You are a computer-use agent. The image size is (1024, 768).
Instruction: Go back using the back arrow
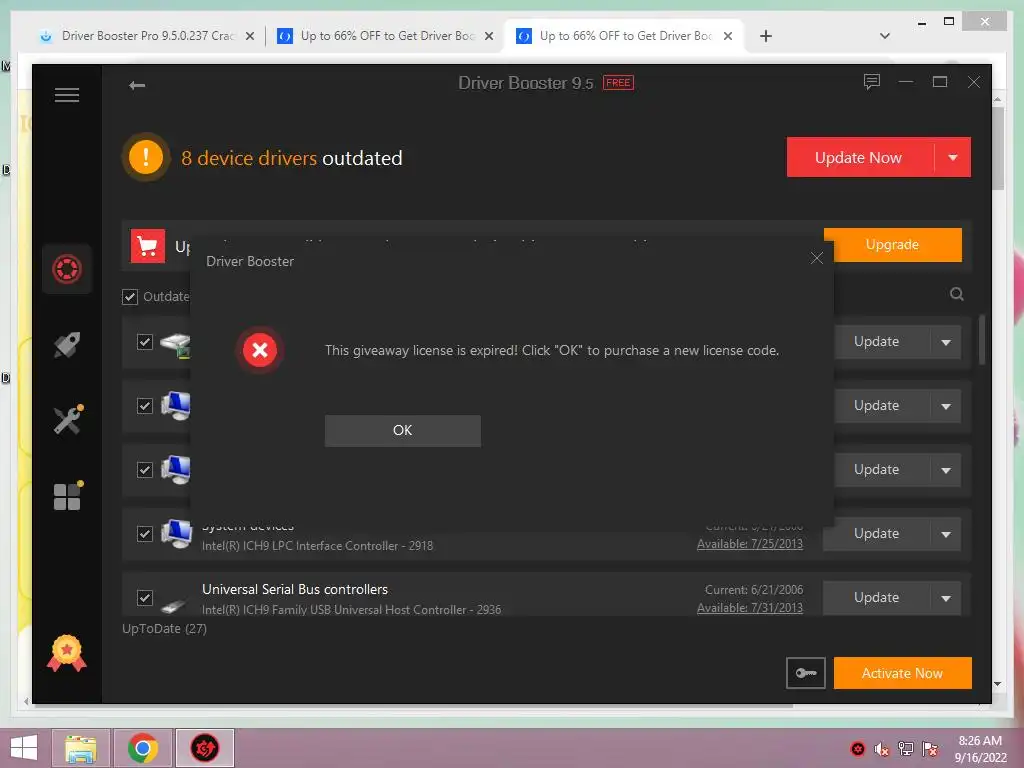[x=137, y=86]
